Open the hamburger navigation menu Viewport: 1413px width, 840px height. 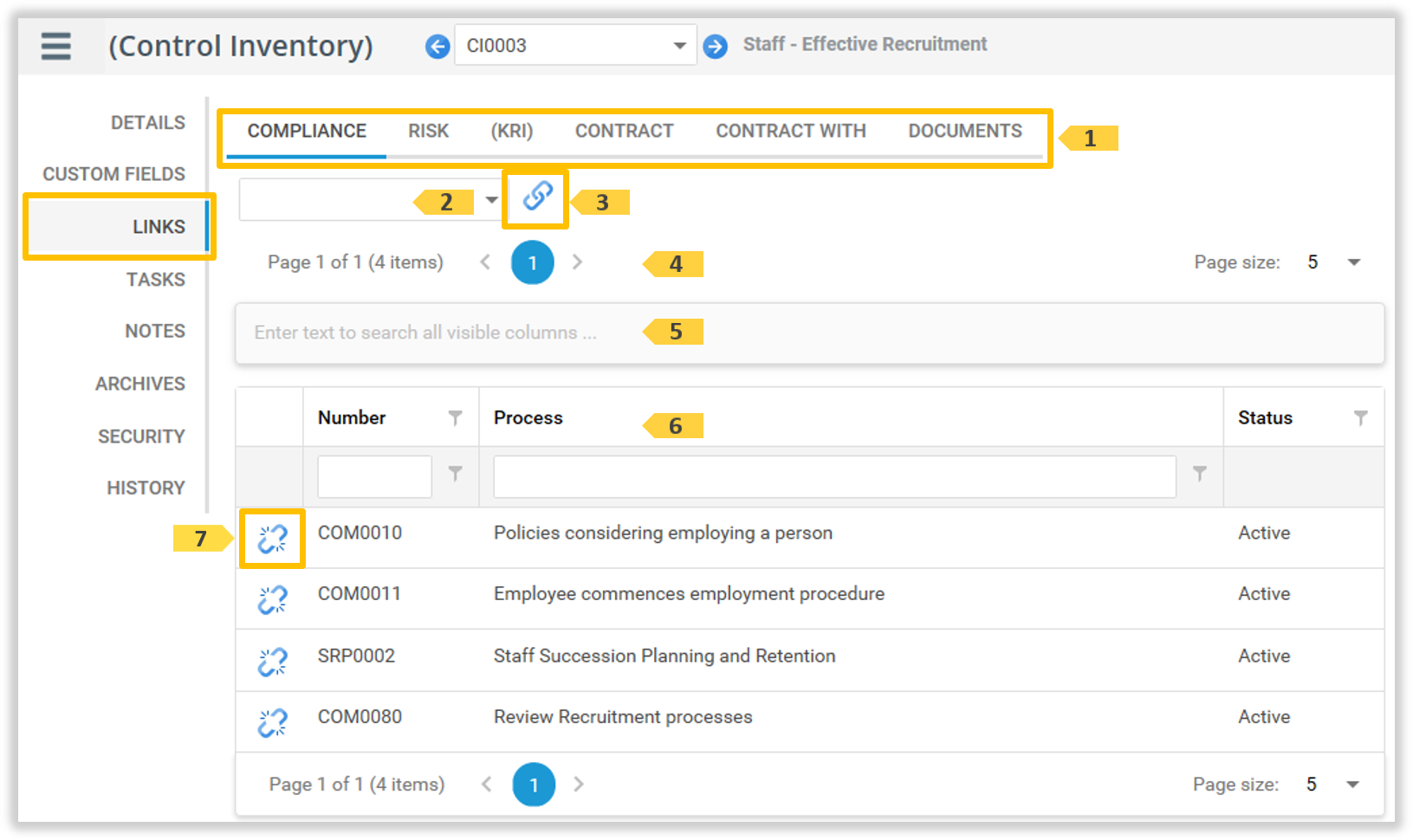pyautogui.click(x=56, y=46)
